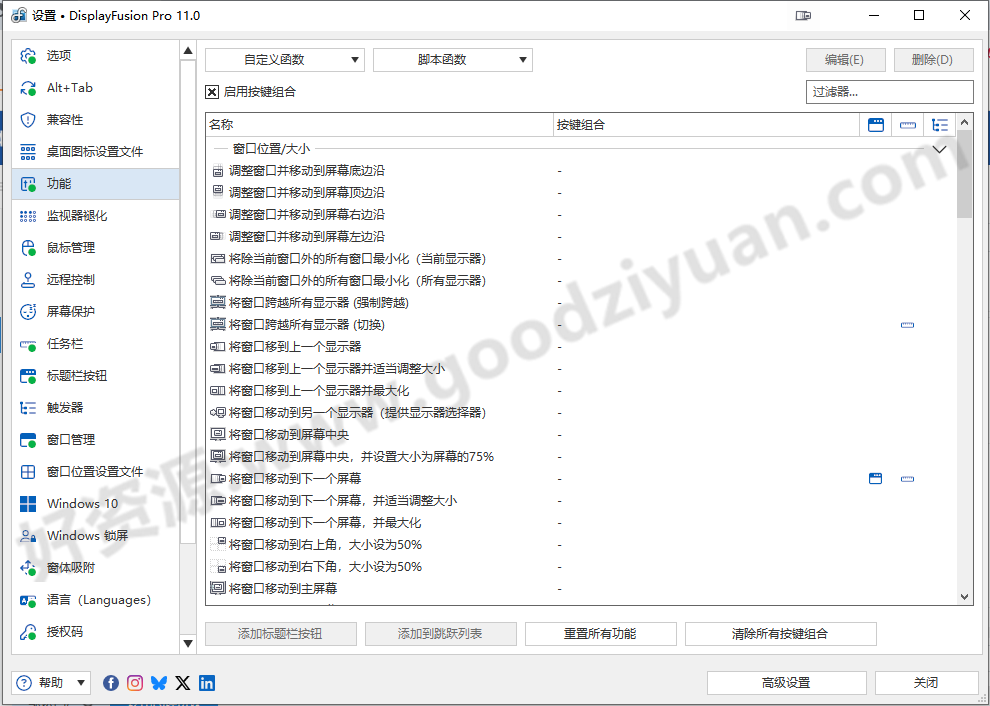Image resolution: width=990 pixels, height=706 pixels.
Task: Toggle 启用按键组合 checkbox
Action: 211,91
